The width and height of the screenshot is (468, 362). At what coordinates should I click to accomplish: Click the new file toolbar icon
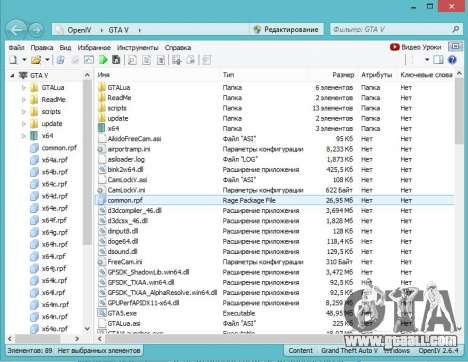tap(13, 60)
